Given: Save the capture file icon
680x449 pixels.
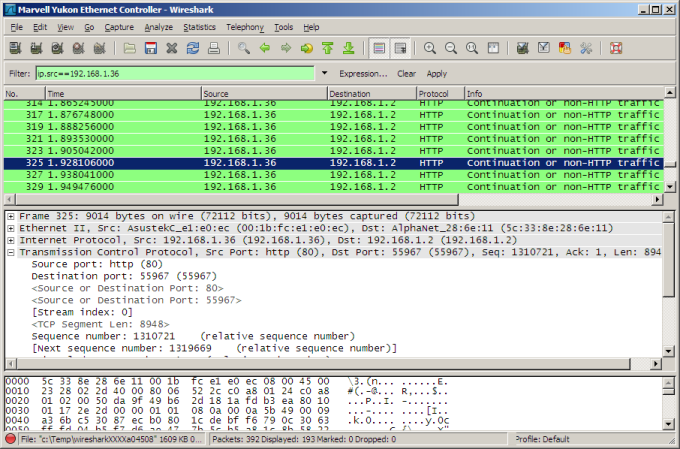Looking at the screenshot, I should 150,48.
